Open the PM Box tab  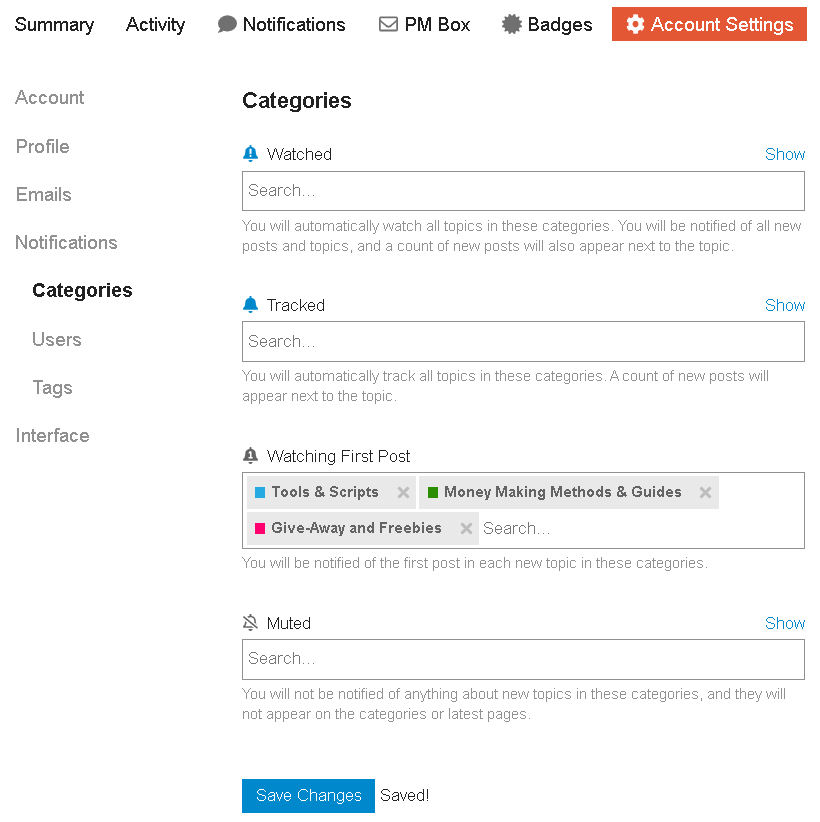424,25
